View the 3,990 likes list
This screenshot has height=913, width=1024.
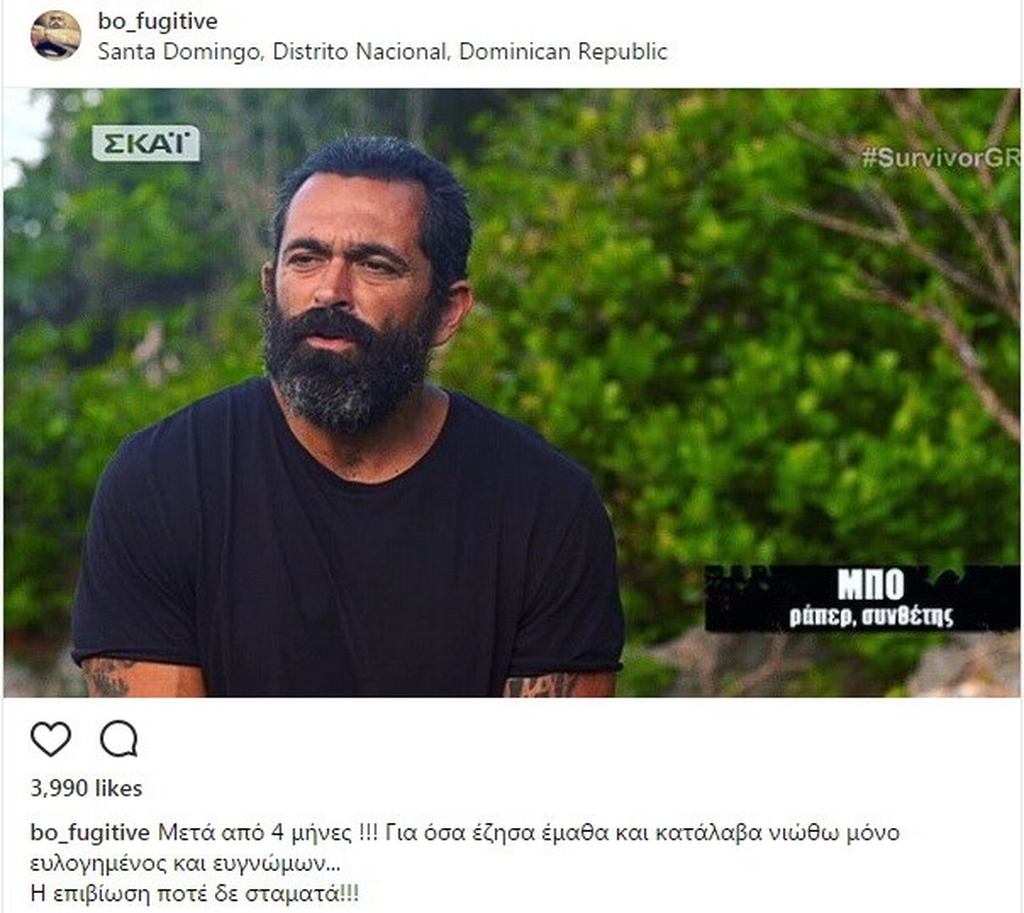coord(86,788)
